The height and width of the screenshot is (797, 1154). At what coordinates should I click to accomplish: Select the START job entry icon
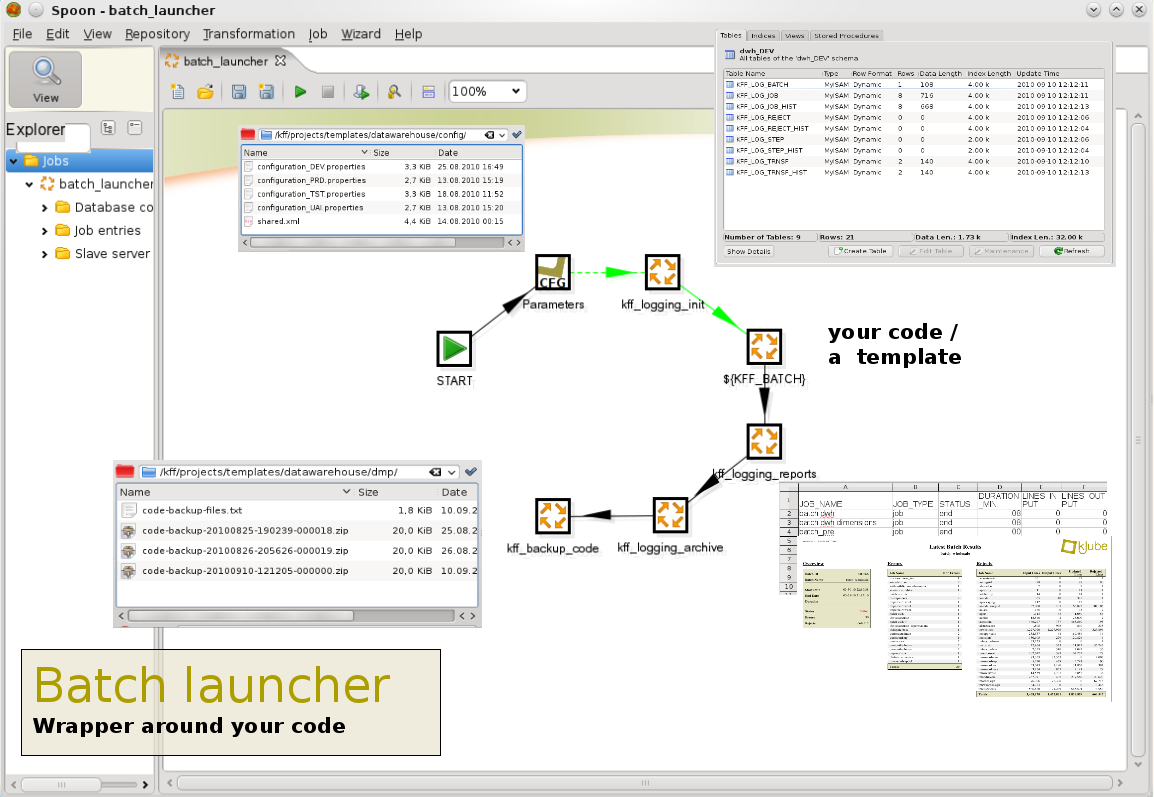(x=454, y=349)
